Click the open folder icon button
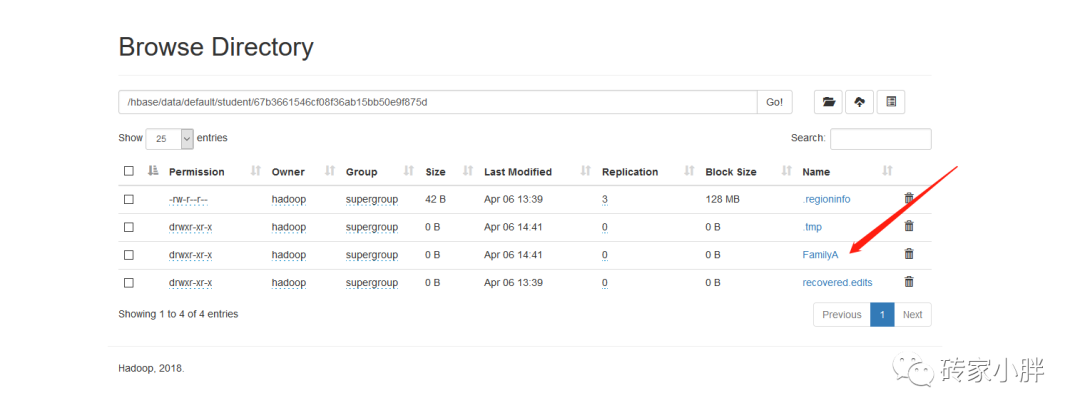This screenshot has height=418, width=1080. [827, 102]
